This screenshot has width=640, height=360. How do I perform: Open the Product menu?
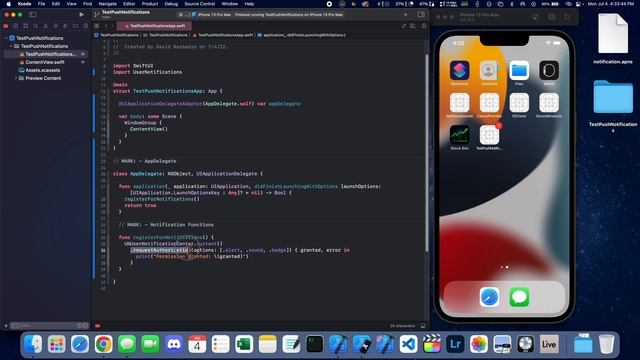pyautogui.click(x=150, y=4)
